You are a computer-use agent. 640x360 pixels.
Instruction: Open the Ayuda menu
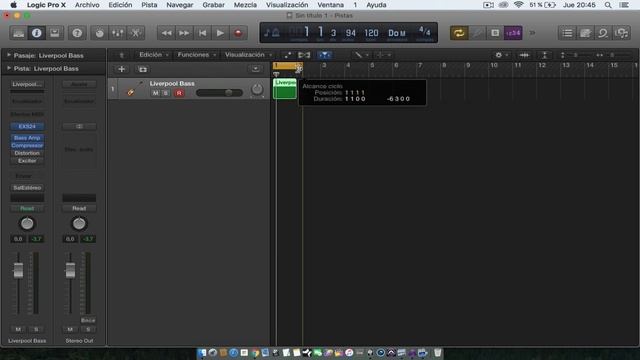pos(376,5)
